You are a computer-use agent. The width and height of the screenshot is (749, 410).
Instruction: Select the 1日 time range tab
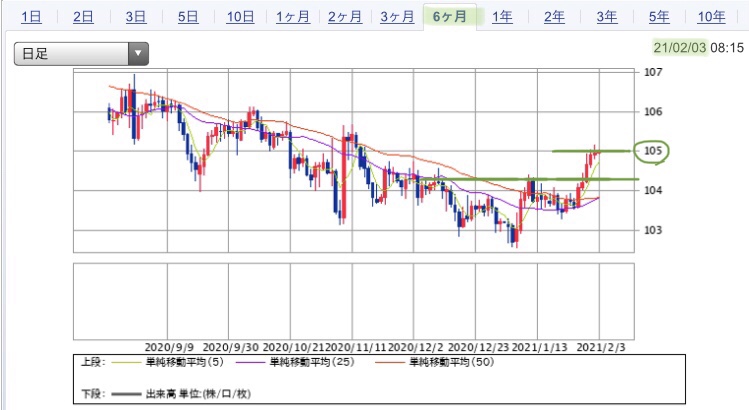[31, 17]
